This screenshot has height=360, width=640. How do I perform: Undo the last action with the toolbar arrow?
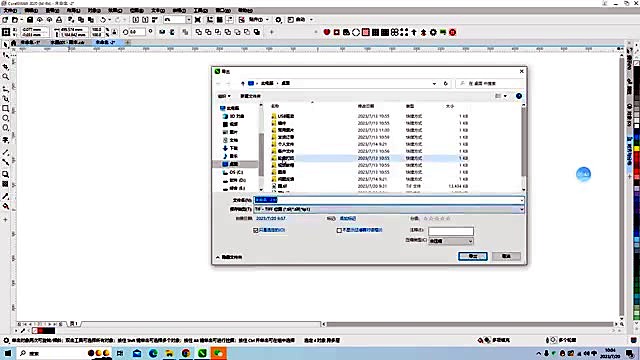[x=103, y=20]
